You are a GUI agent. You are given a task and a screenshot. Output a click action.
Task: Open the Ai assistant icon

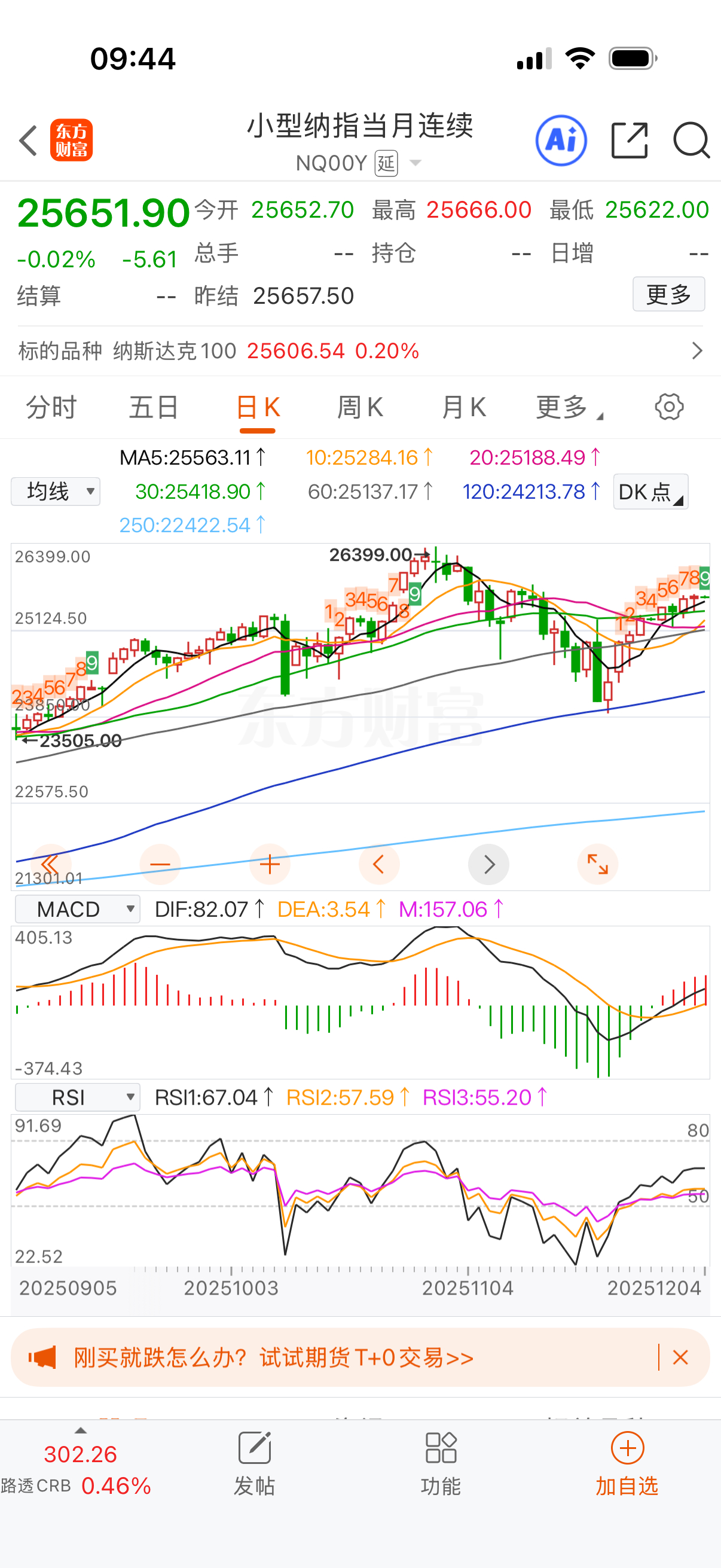coord(561,141)
